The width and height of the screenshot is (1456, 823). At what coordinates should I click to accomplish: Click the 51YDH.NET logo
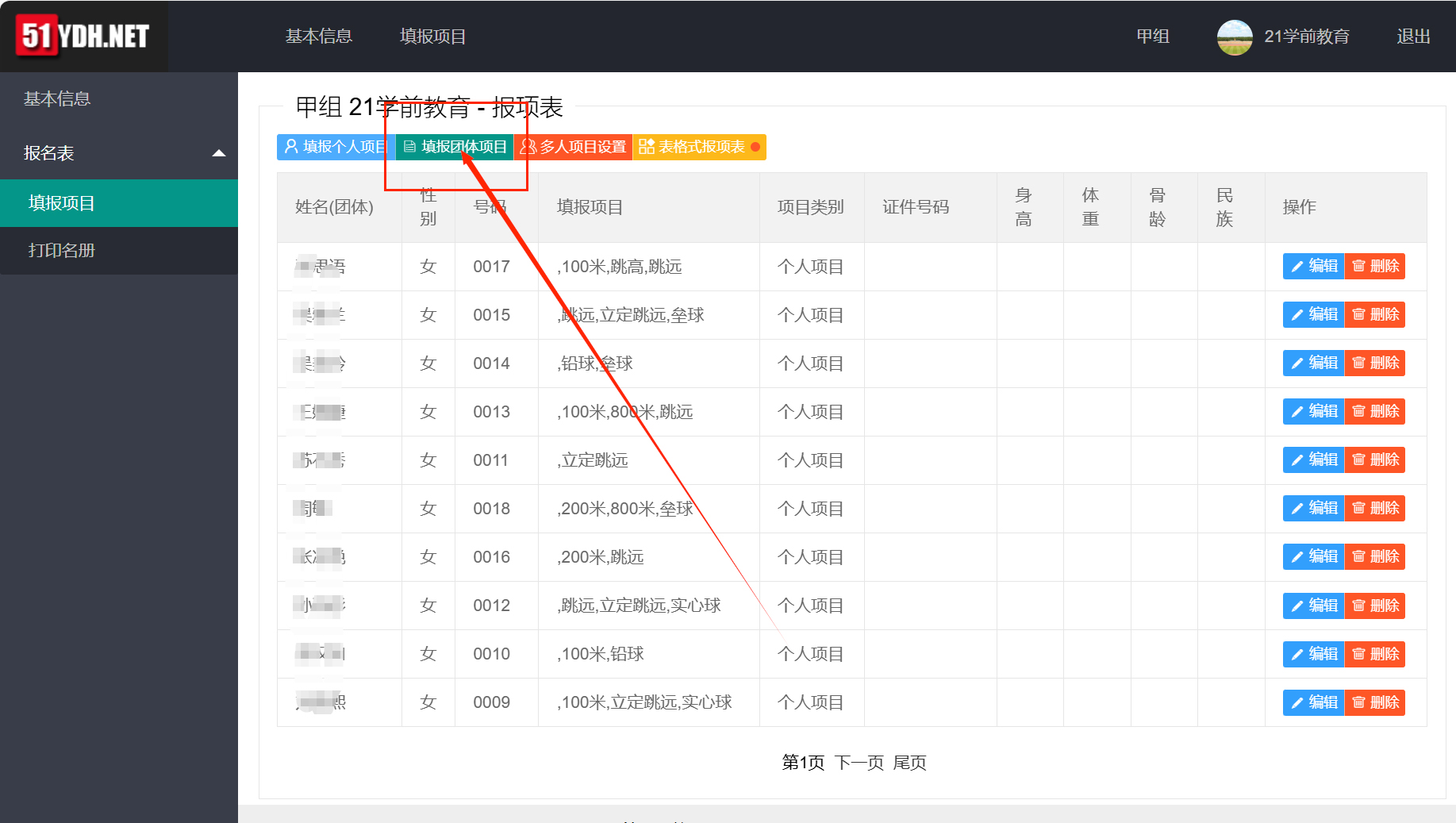tap(85, 36)
